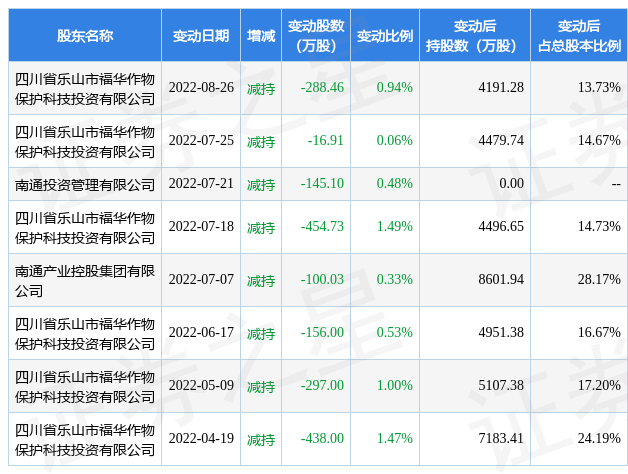This screenshot has width=628, height=474.
Task: Click the 4191.28 holdings value
Action: (501, 87)
